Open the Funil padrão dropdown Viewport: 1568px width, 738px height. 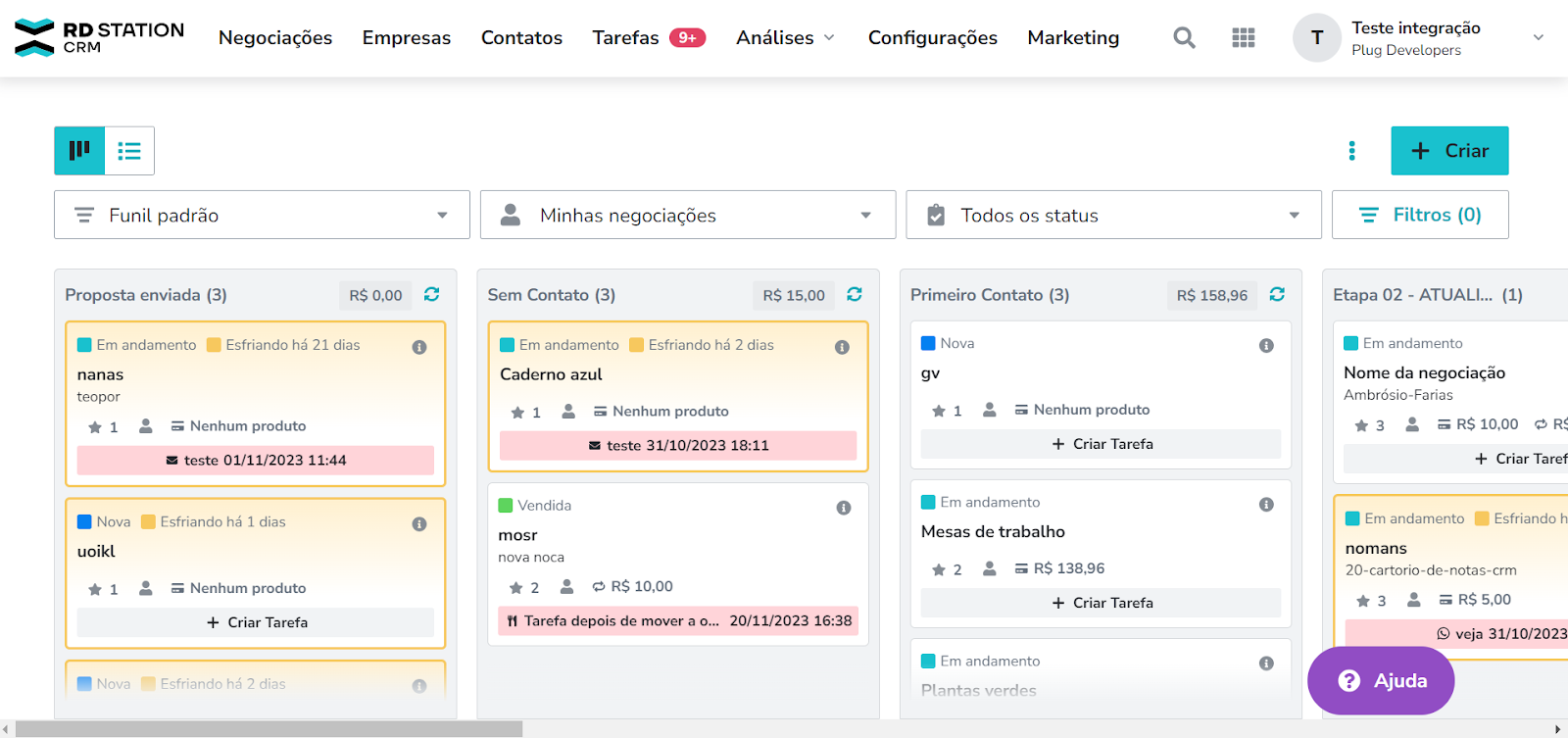pyautogui.click(x=262, y=215)
